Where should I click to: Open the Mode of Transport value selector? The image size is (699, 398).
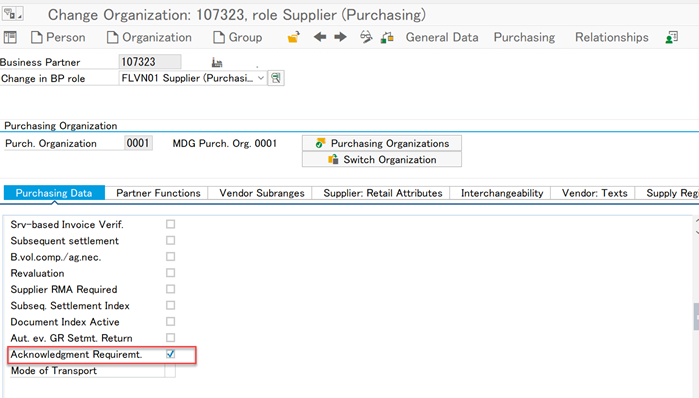coord(170,371)
